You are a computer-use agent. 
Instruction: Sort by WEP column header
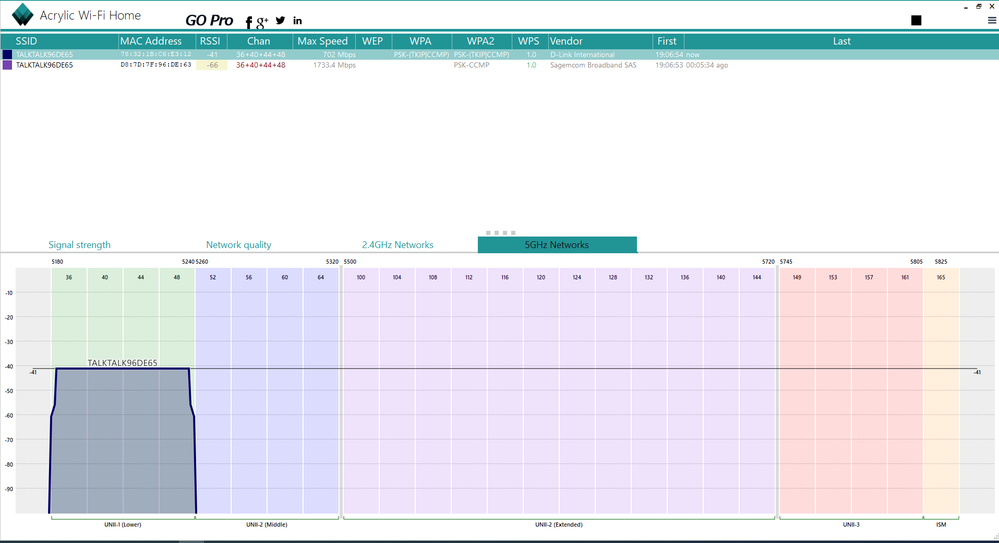click(372, 41)
